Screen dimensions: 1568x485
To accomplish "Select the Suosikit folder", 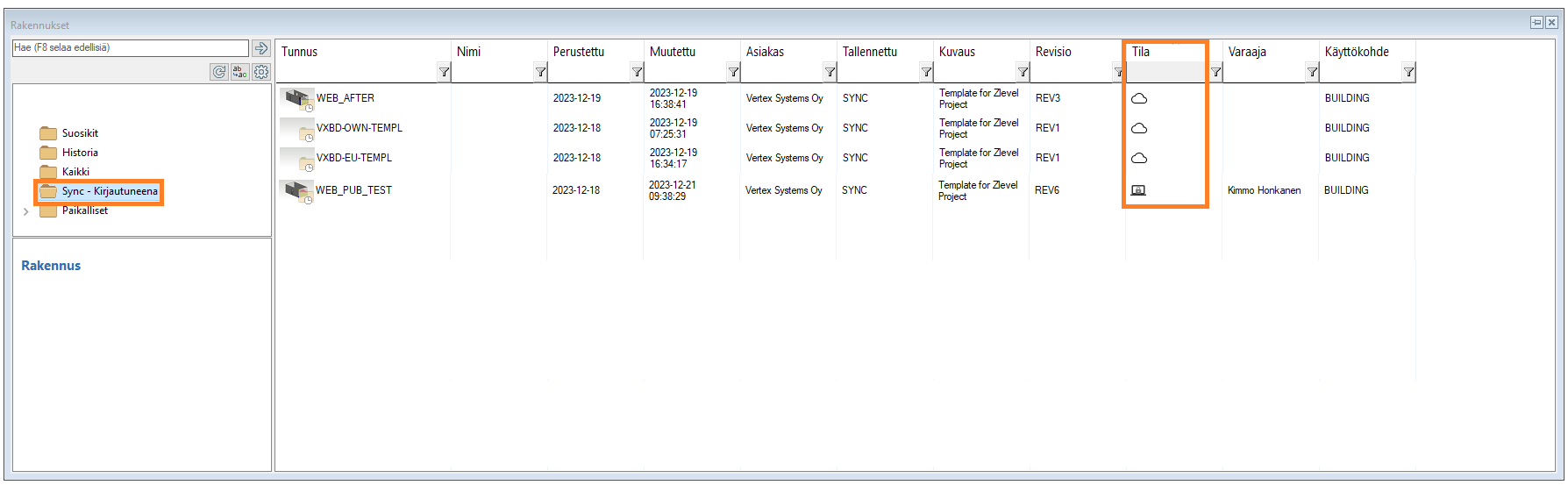I will tap(80, 133).
